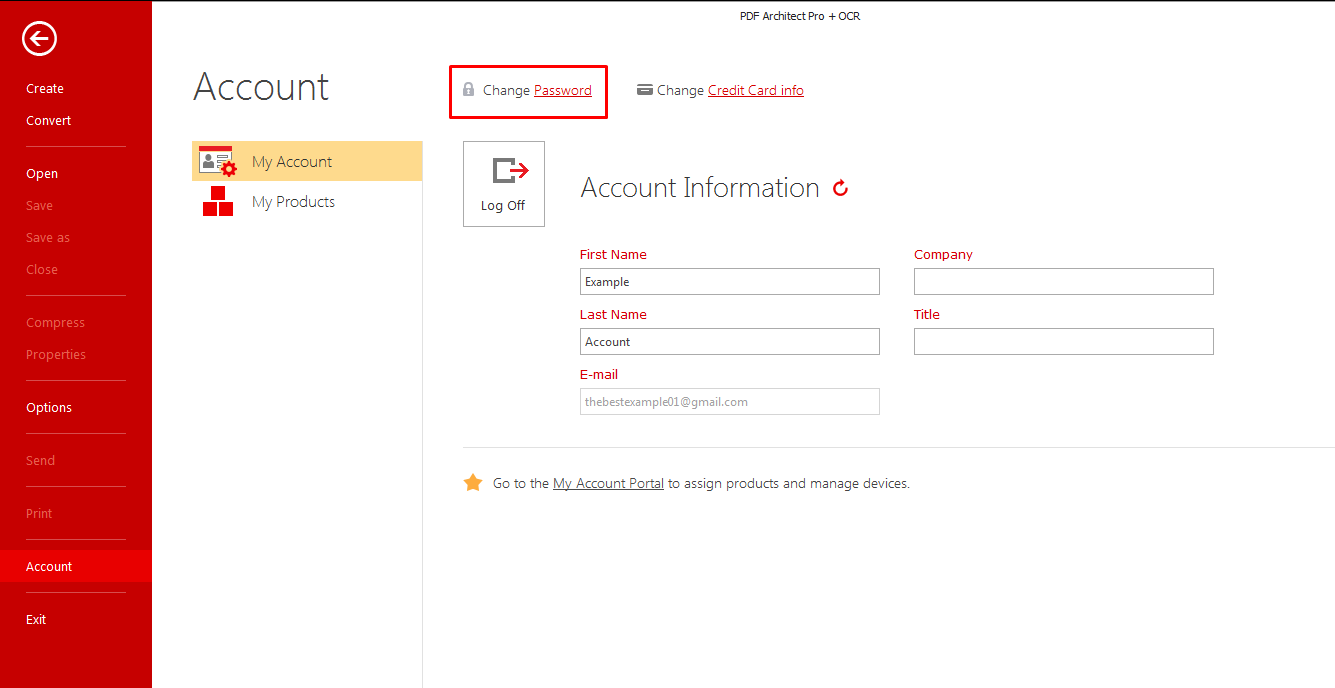This screenshot has height=688, width=1335.
Task: Follow the My Account Portal link
Action: 608,483
